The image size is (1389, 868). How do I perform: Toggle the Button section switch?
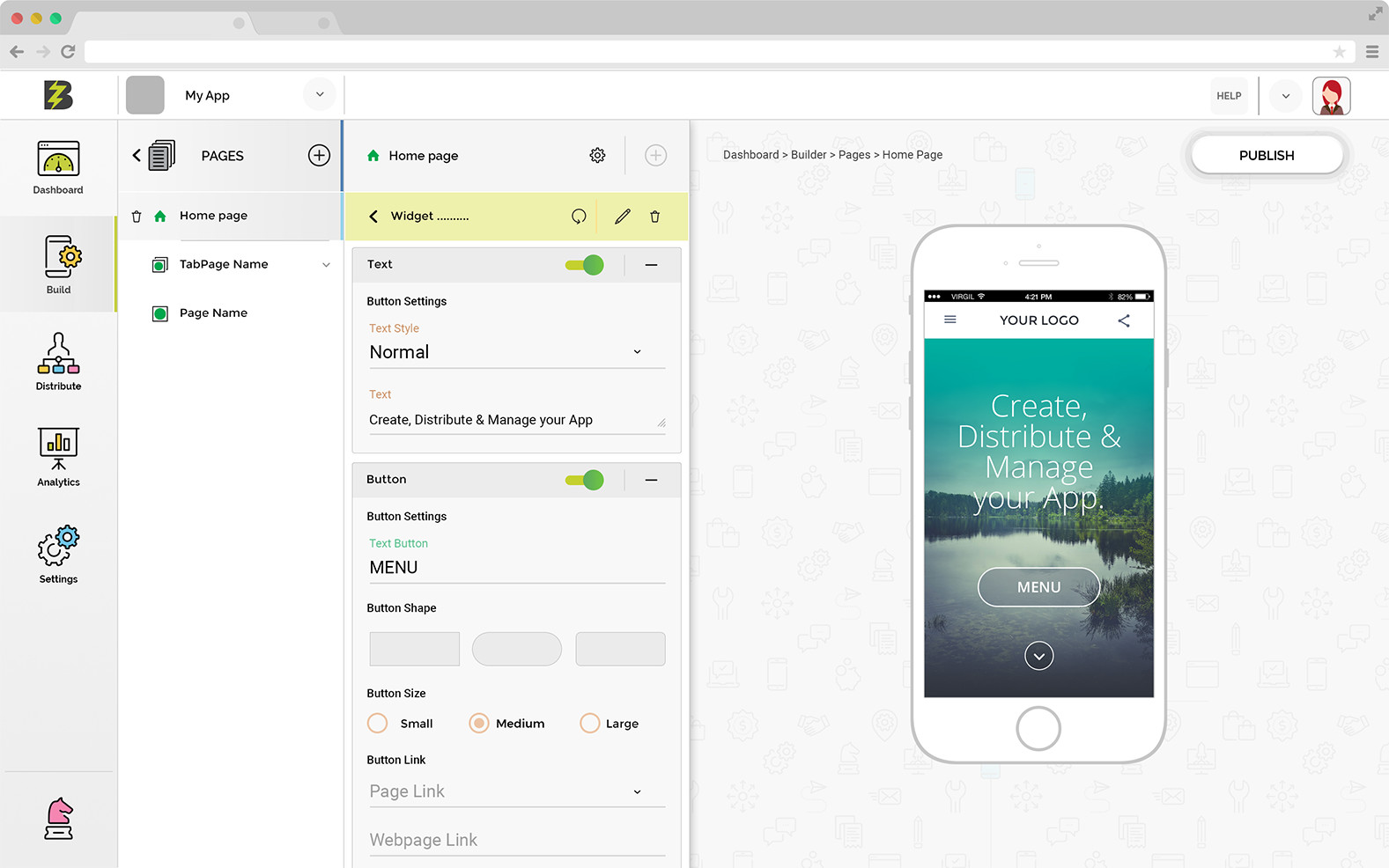(x=585, y=480)
